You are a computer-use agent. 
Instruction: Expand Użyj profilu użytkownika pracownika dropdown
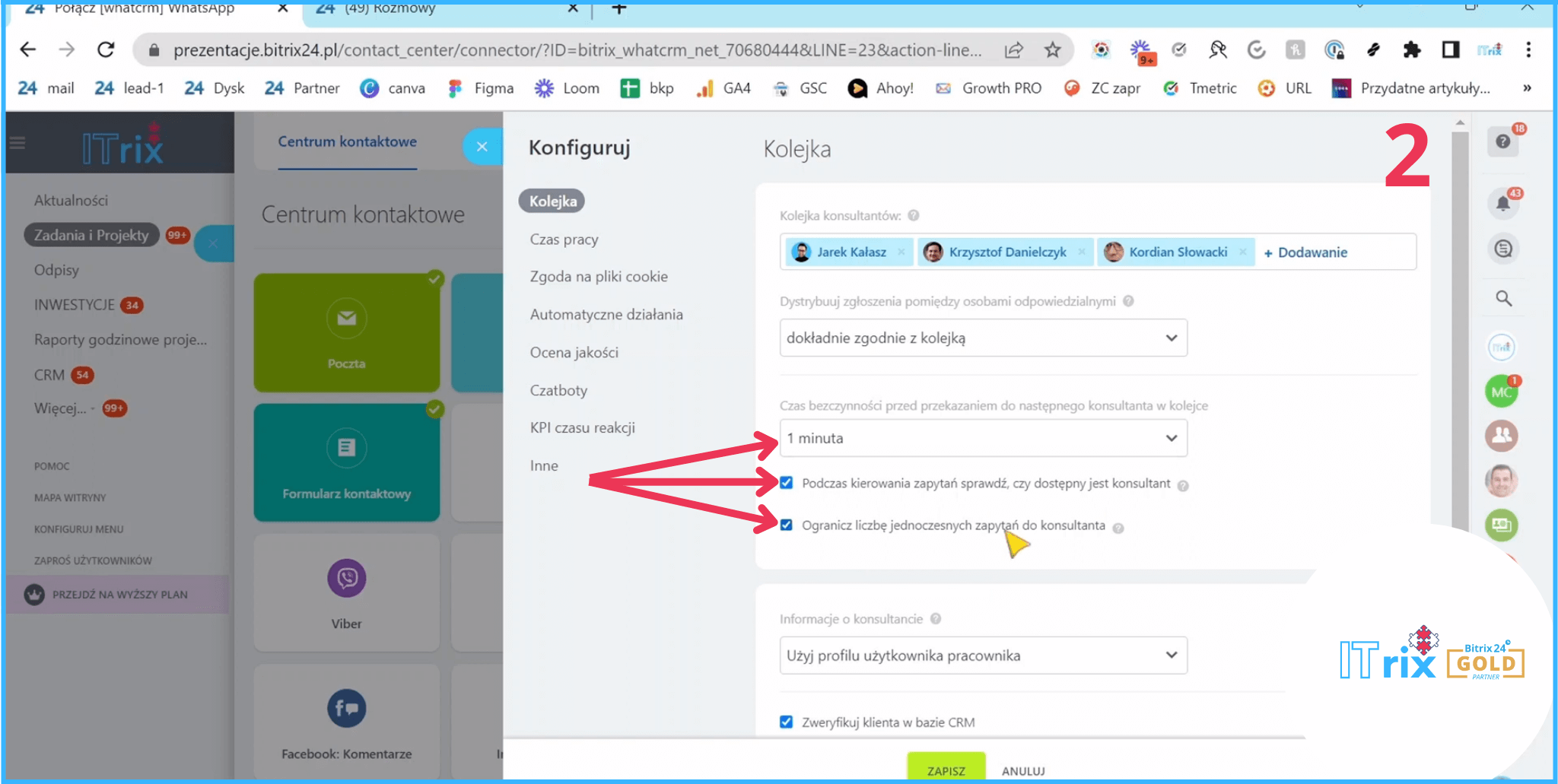983,655
